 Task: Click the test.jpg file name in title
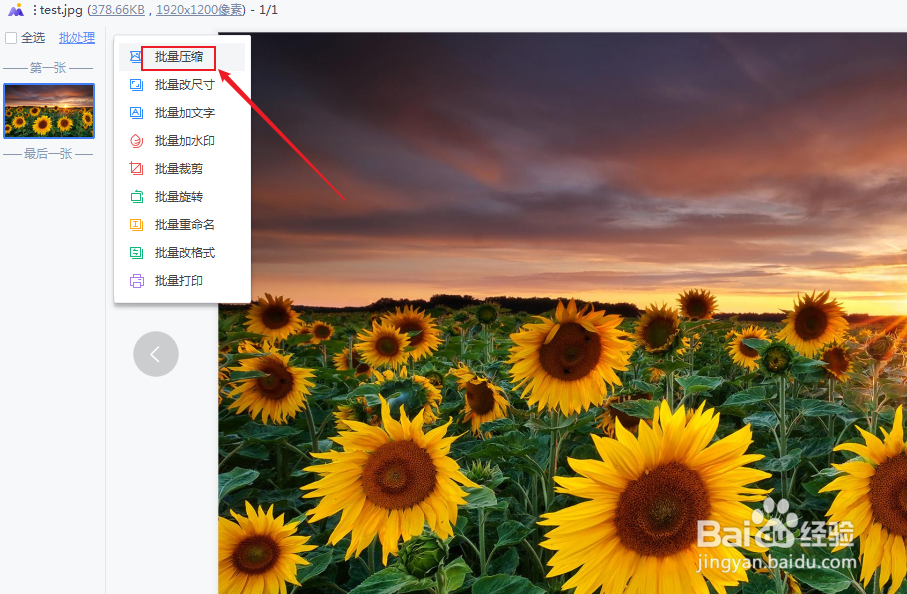coord(61,10)
